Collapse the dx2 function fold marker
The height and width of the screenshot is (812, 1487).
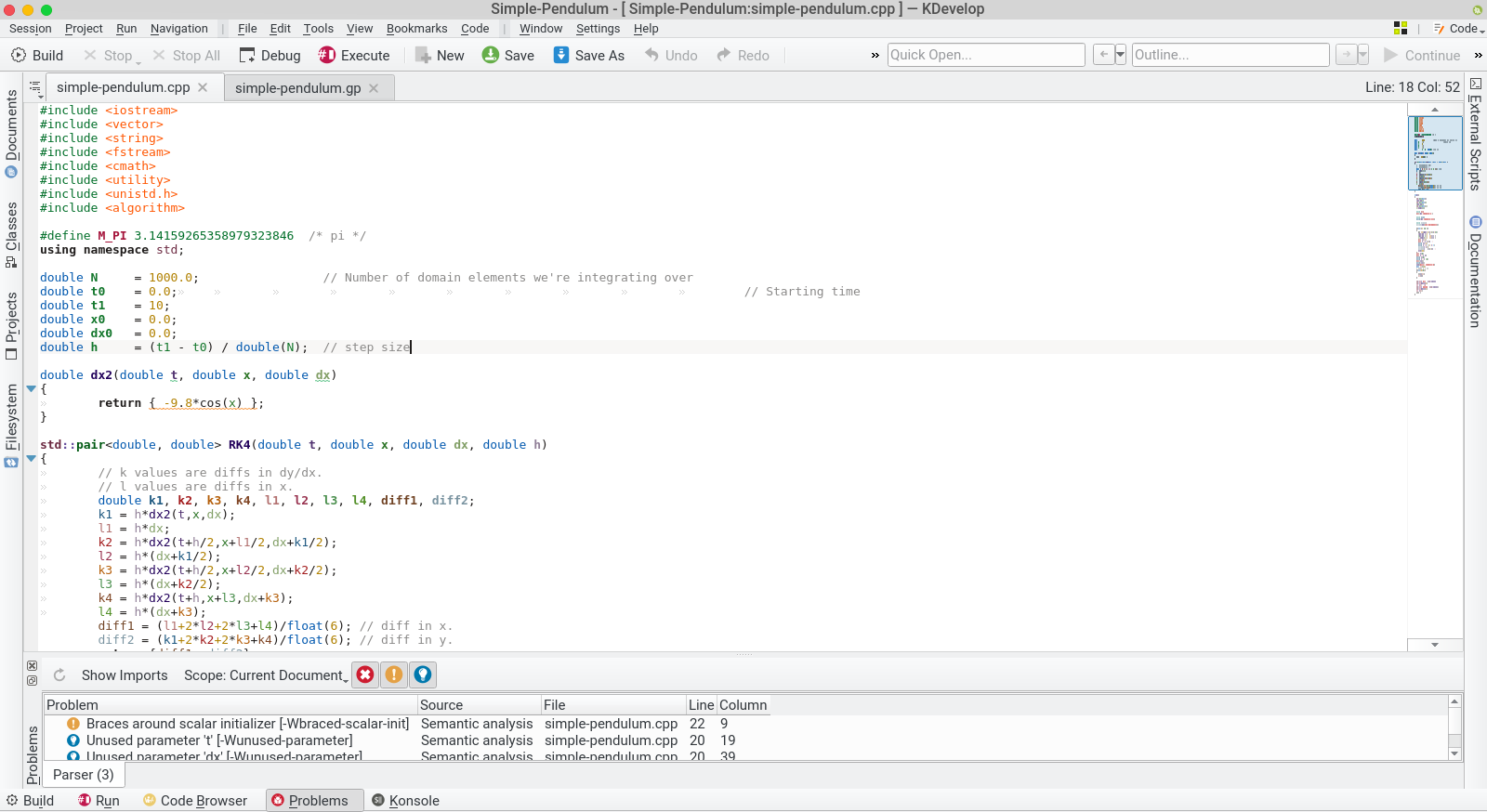pos(31,389)
